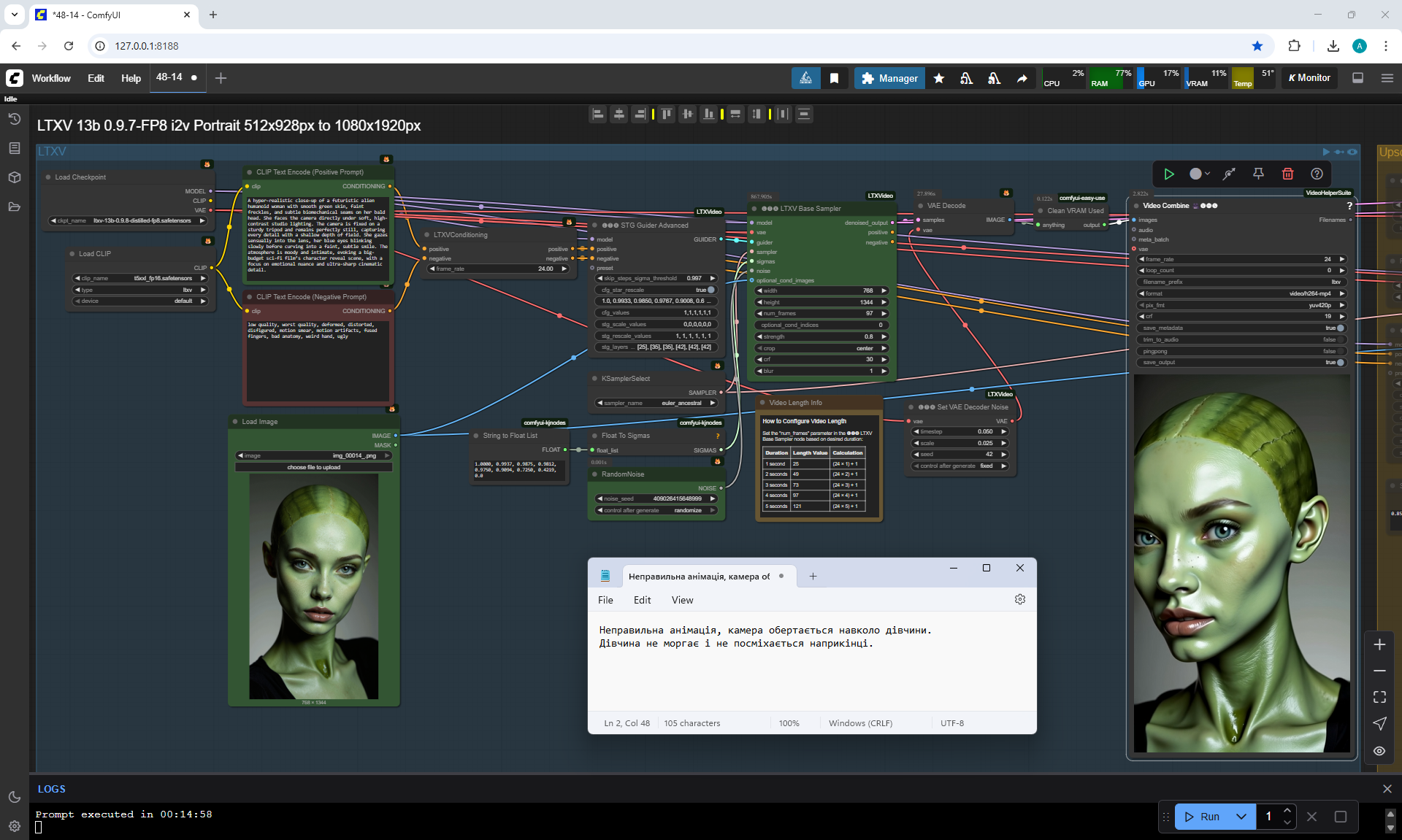Click the Manager button

[x=889, y=78]
